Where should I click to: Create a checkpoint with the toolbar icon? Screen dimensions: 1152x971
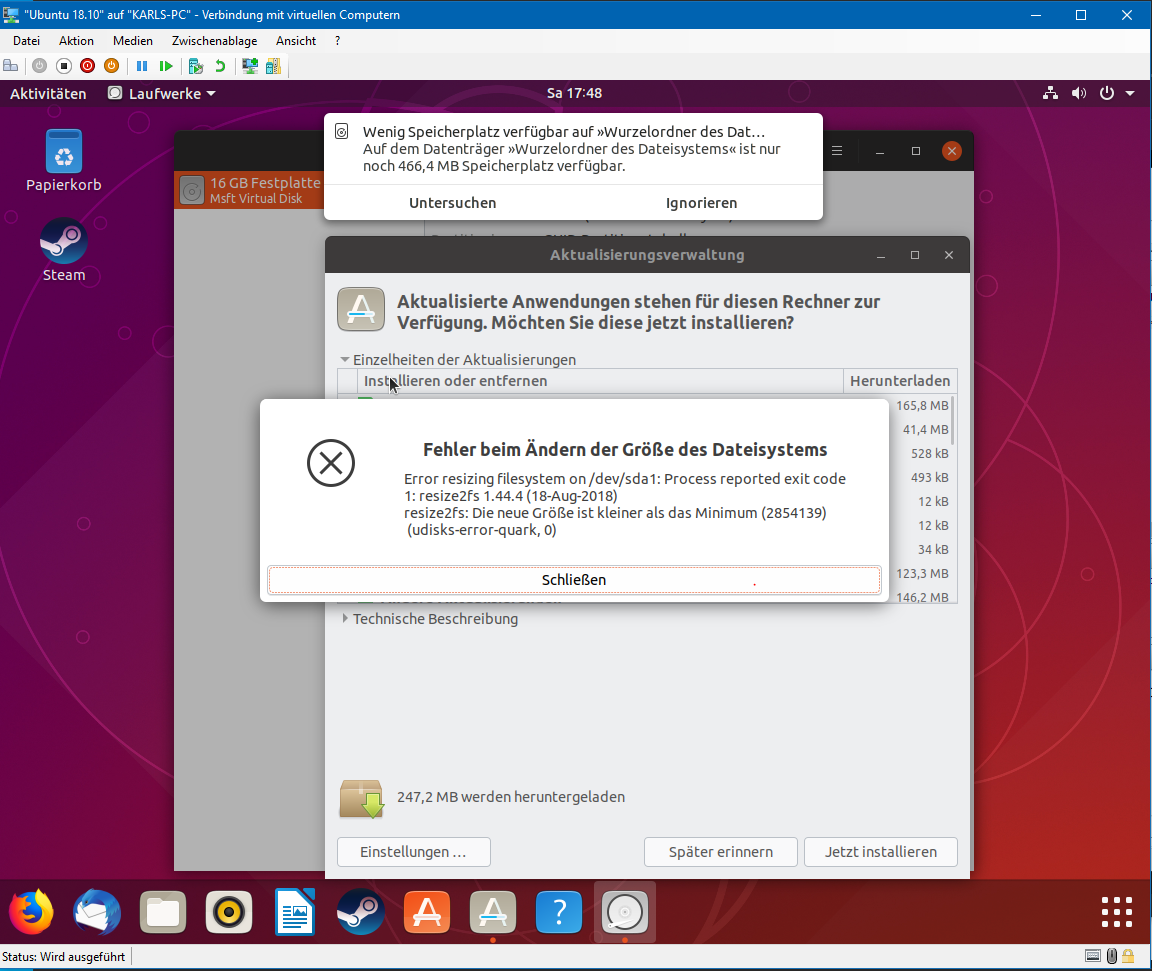click(195, 66)
